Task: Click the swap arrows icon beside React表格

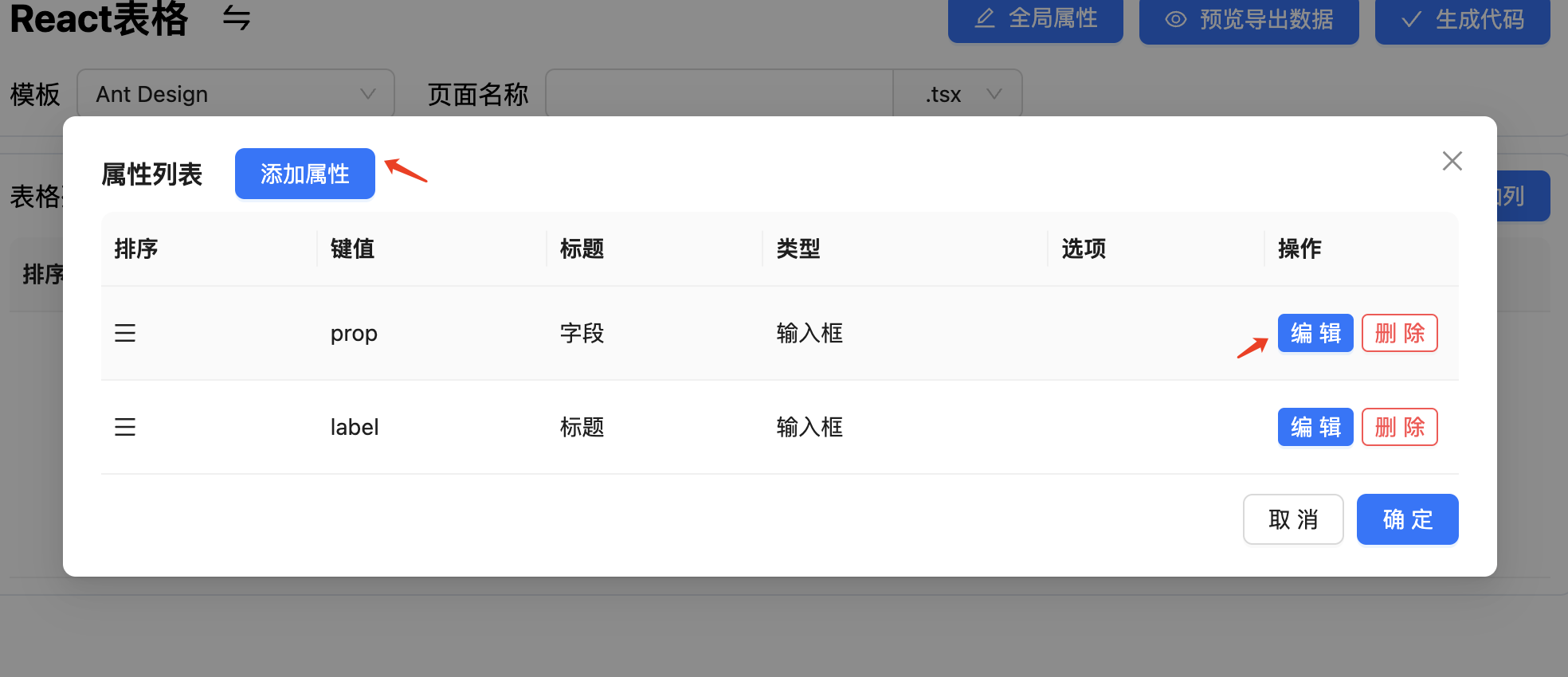Action: 236,18
